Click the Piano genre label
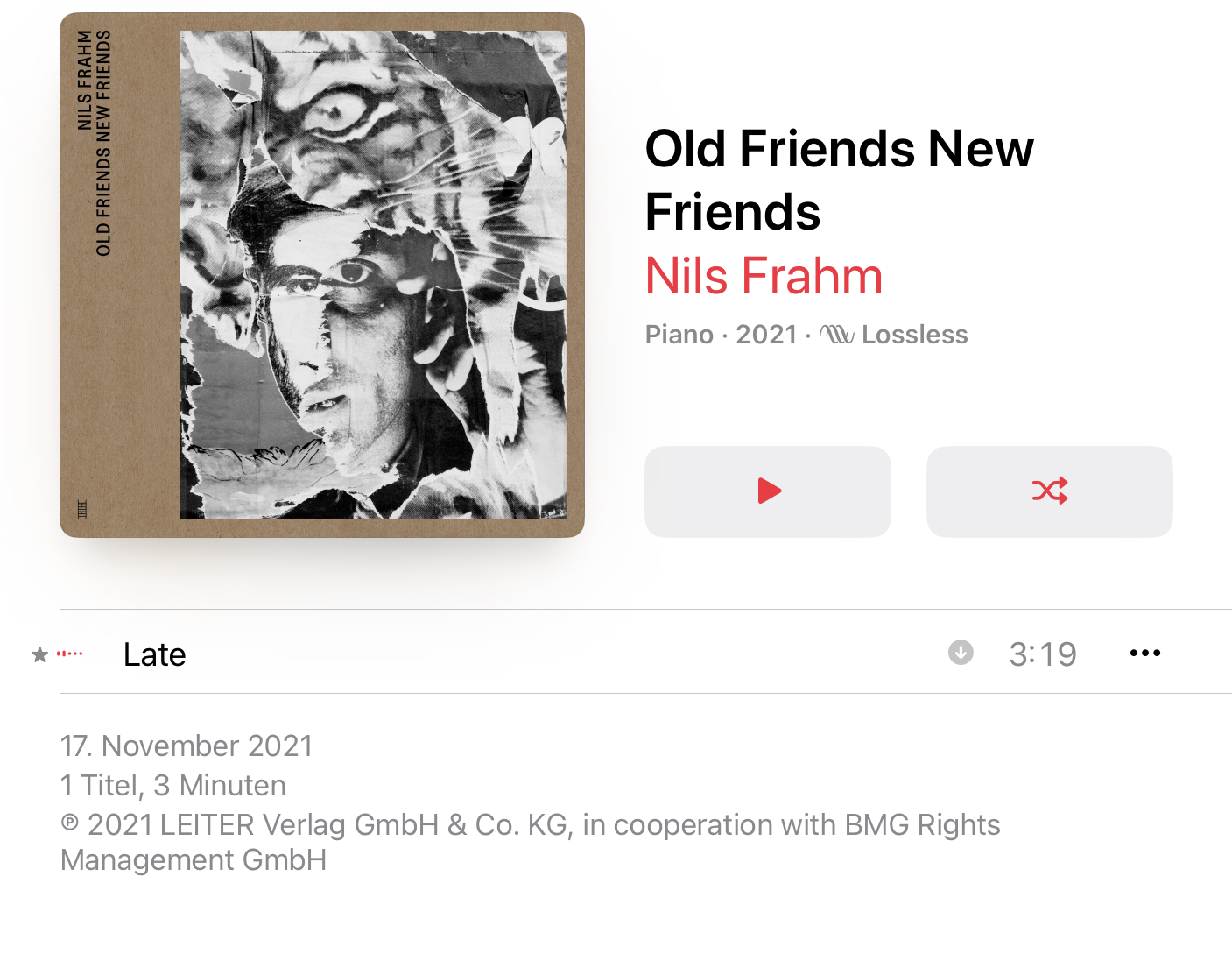Screen dimensions: 1232x954 pos(679,335)
